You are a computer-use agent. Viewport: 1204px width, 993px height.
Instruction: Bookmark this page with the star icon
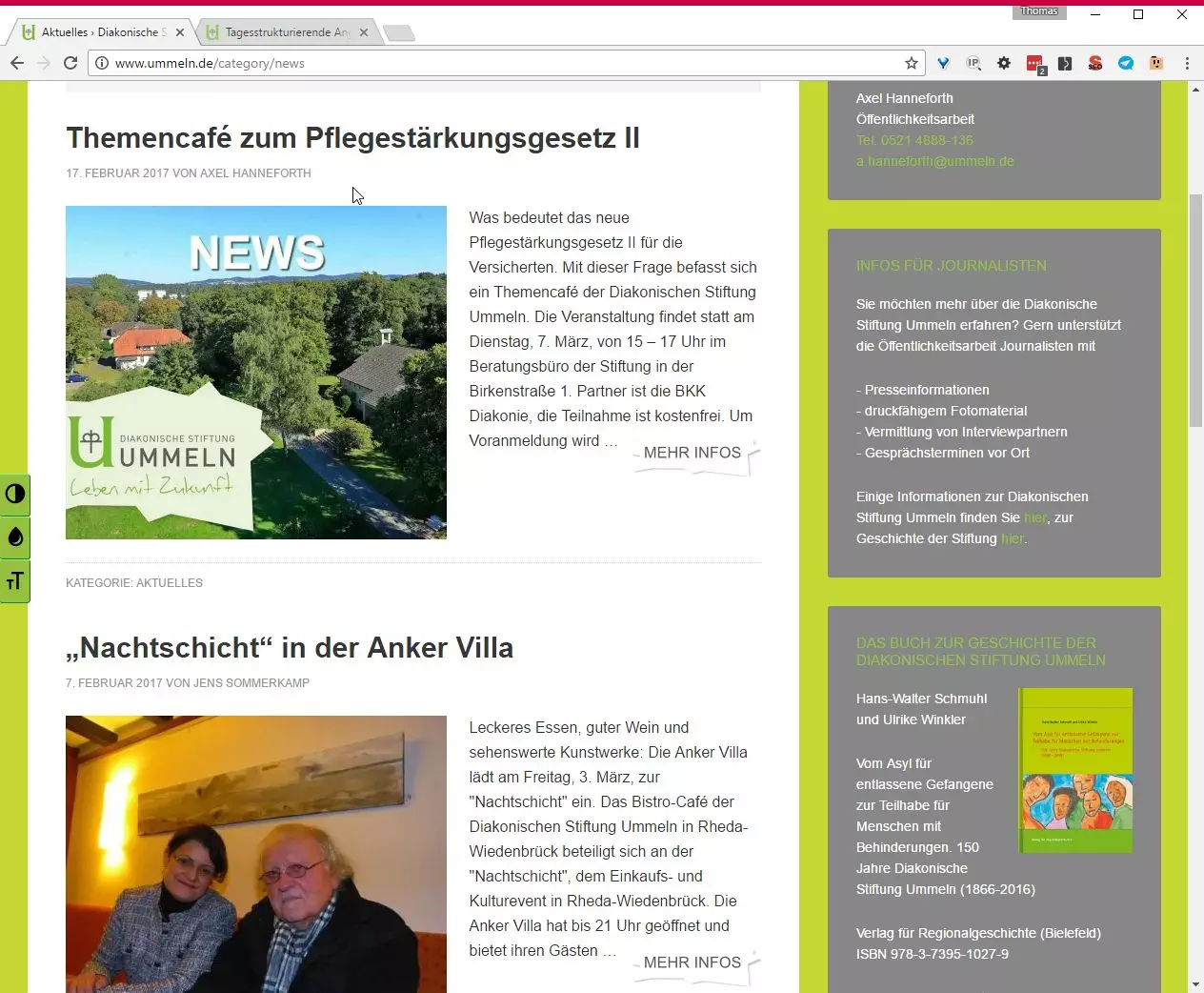pos(912,63)
